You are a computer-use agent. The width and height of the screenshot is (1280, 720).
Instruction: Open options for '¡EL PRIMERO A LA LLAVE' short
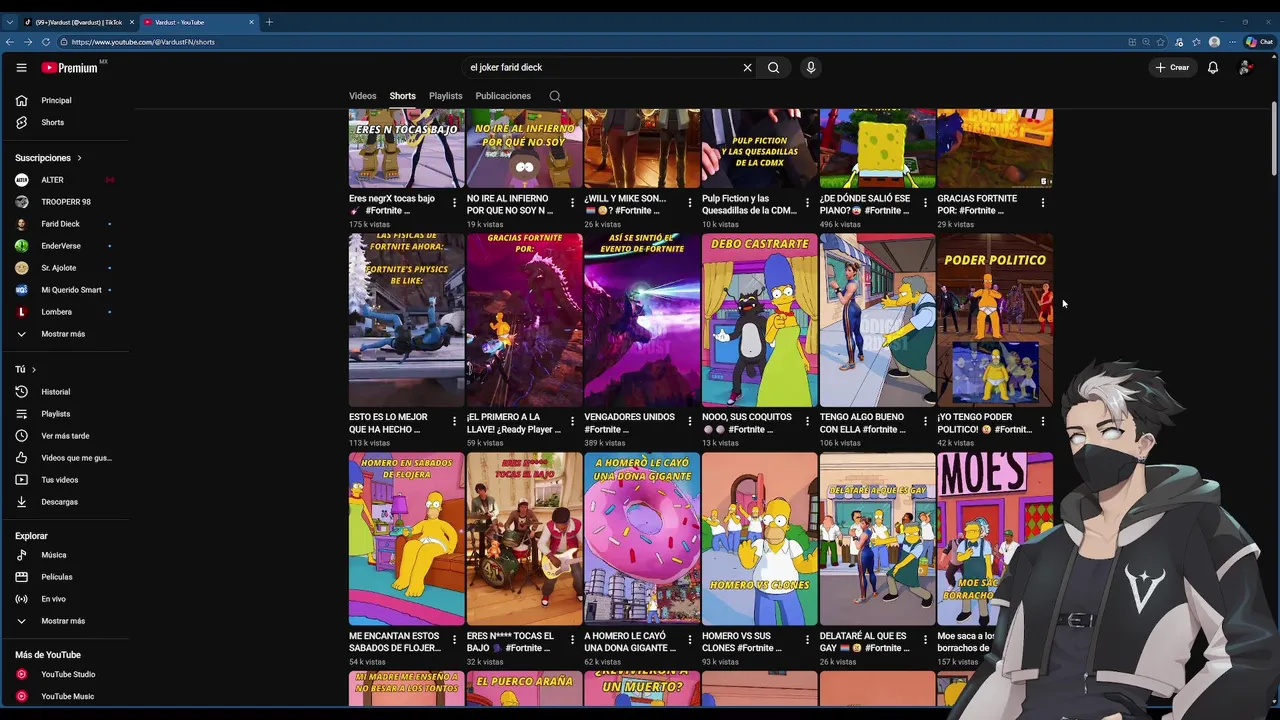pyautogui.click(x=572, y=421)
